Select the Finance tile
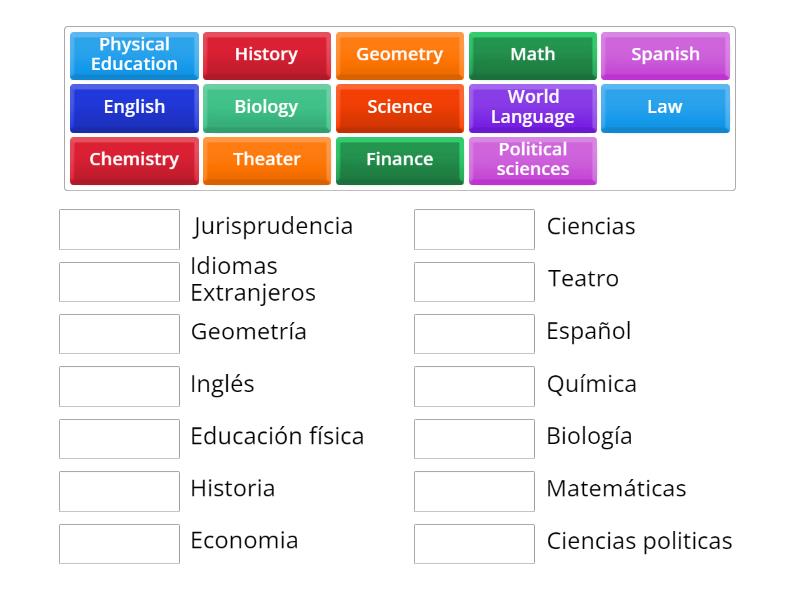The width and height of the screenshot is (800, 600). (400, 160)
